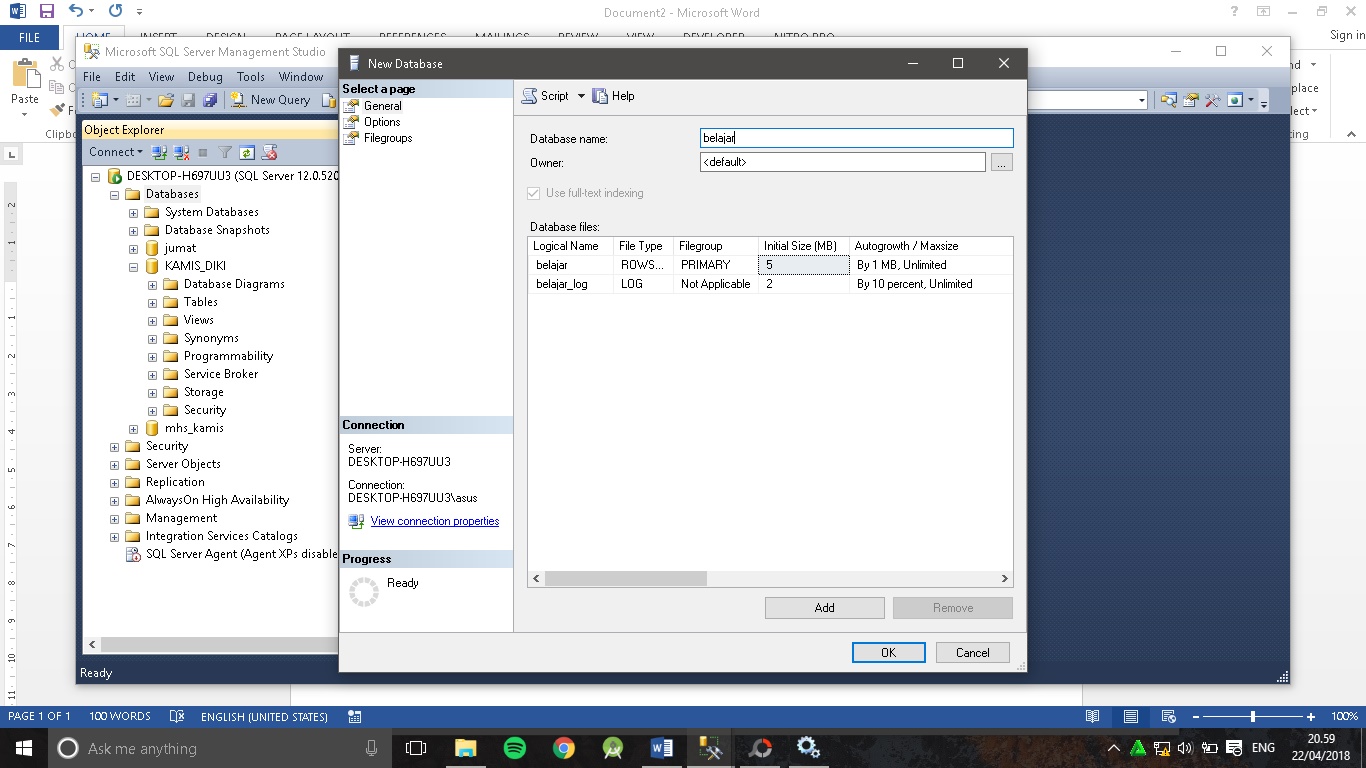Click the Properties Window icon in SSMS toolbar

point(1190,100)
